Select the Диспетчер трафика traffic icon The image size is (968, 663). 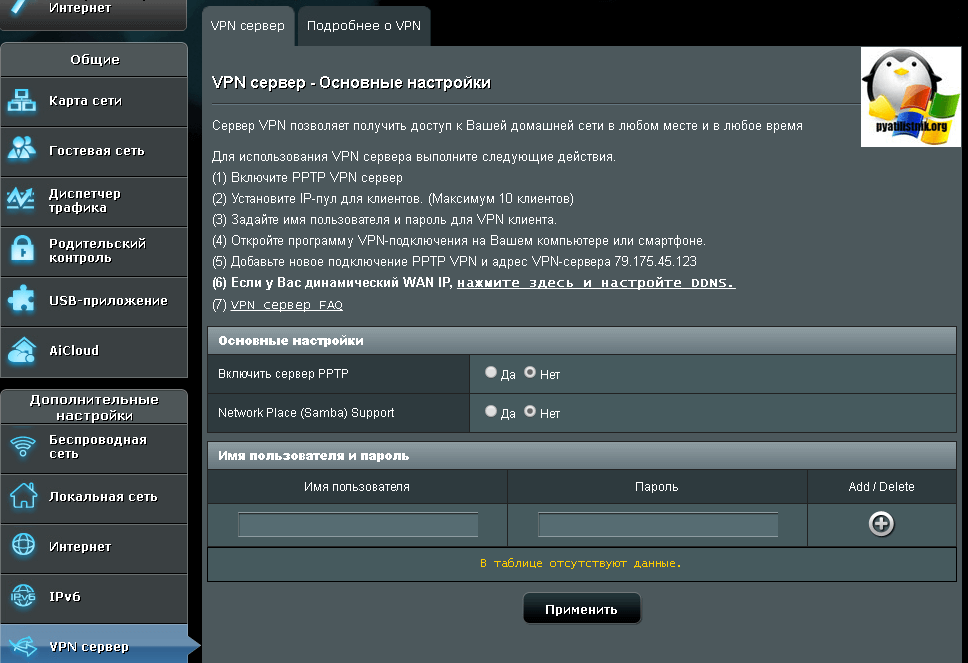[x=21, y=199]
